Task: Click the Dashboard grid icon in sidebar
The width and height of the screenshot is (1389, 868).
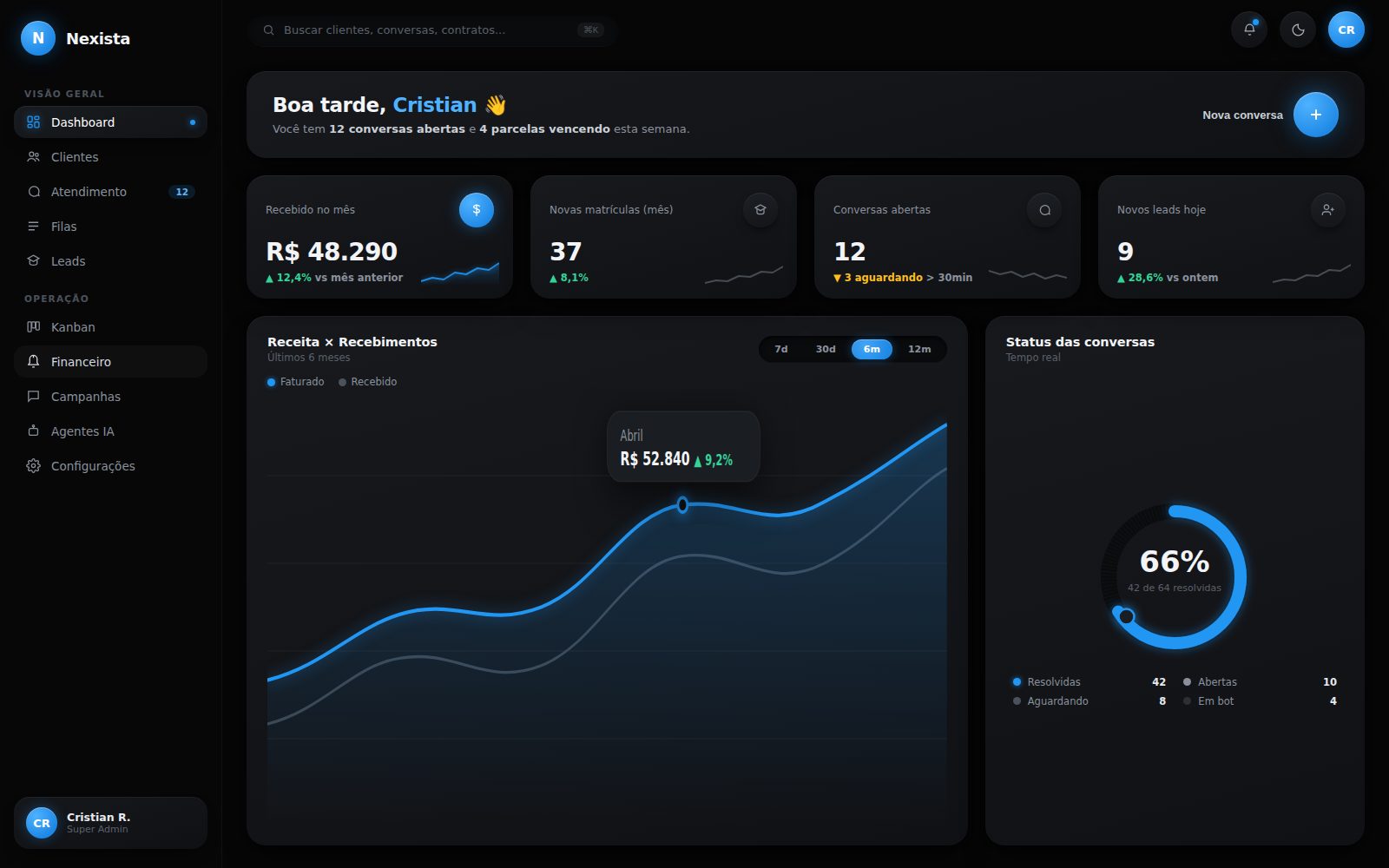Action: (x=33, y=122)
